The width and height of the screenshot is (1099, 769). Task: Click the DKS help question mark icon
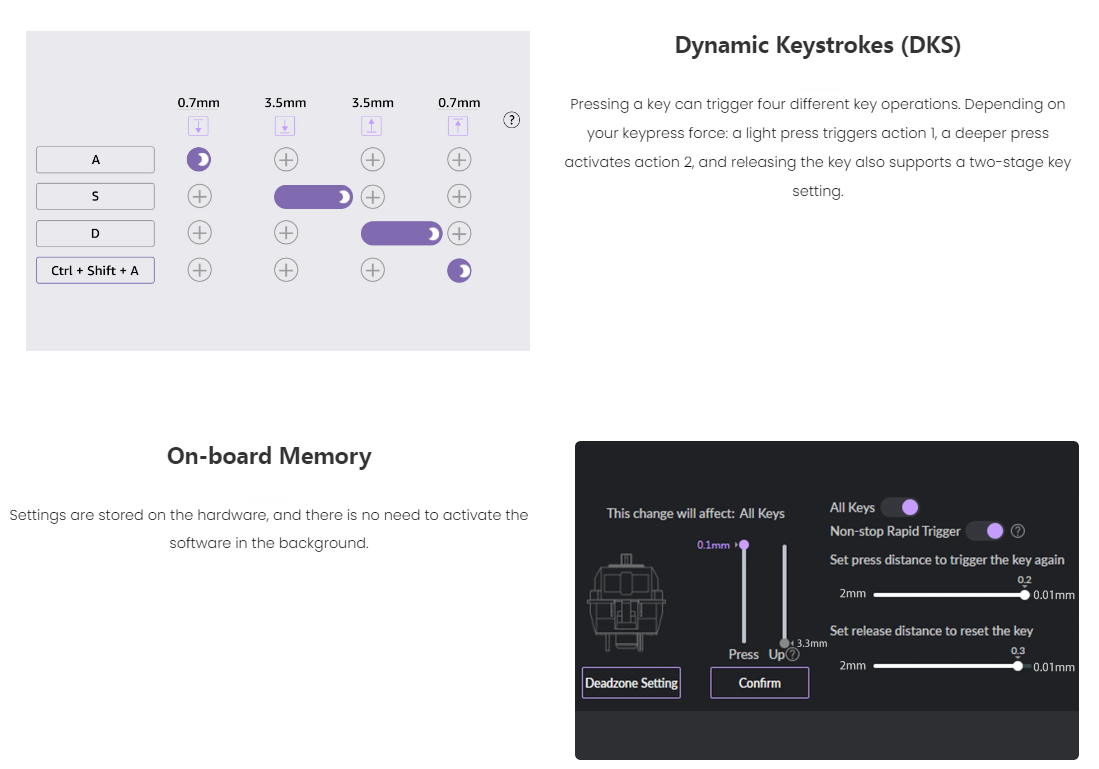click(512, 120)
